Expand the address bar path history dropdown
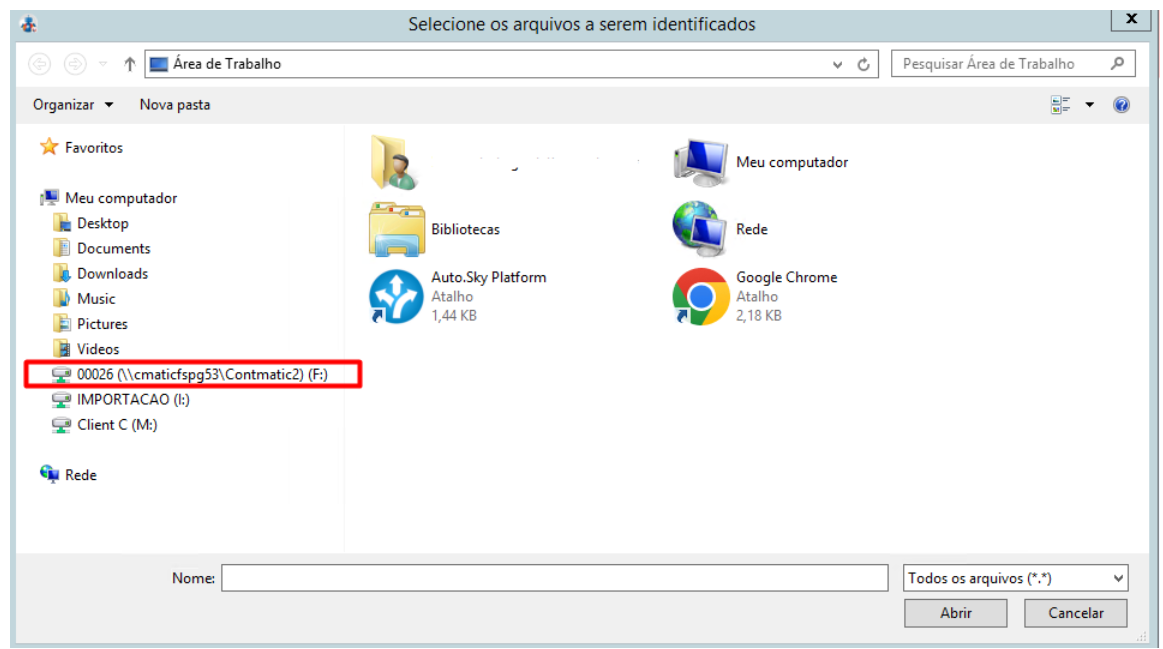The height and width of the screenshot is (649, 1163). click(837, 65)
